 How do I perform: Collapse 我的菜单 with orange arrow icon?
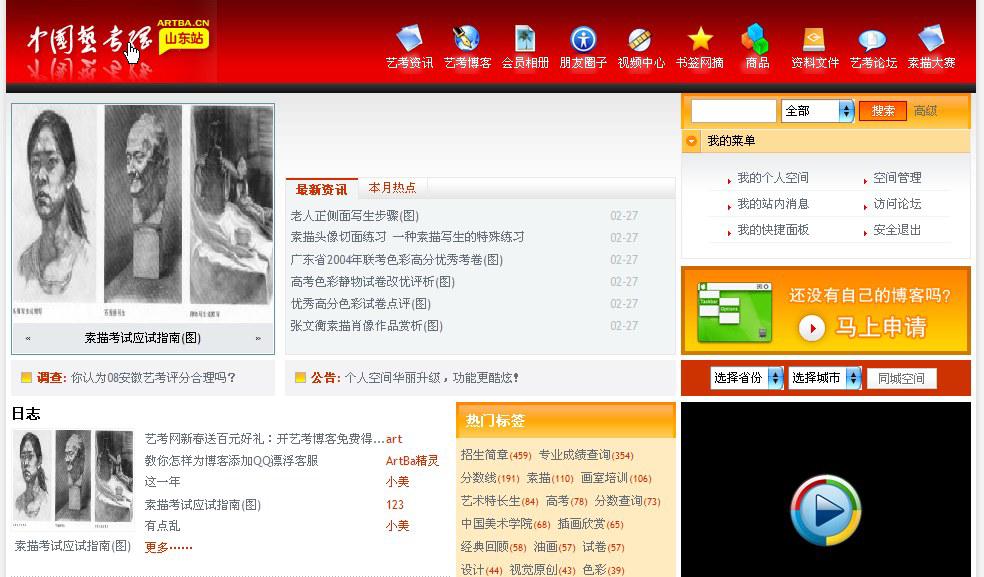click(692, 141)
